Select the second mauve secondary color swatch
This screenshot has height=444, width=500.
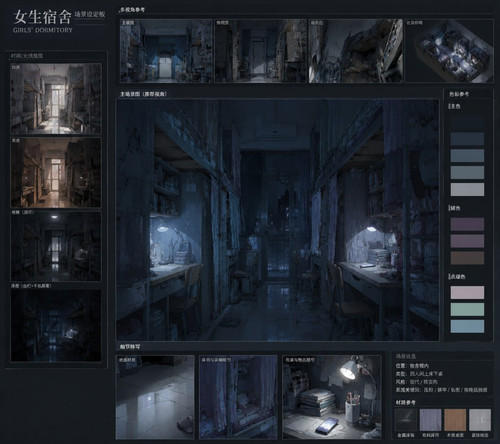click(467, 241)
